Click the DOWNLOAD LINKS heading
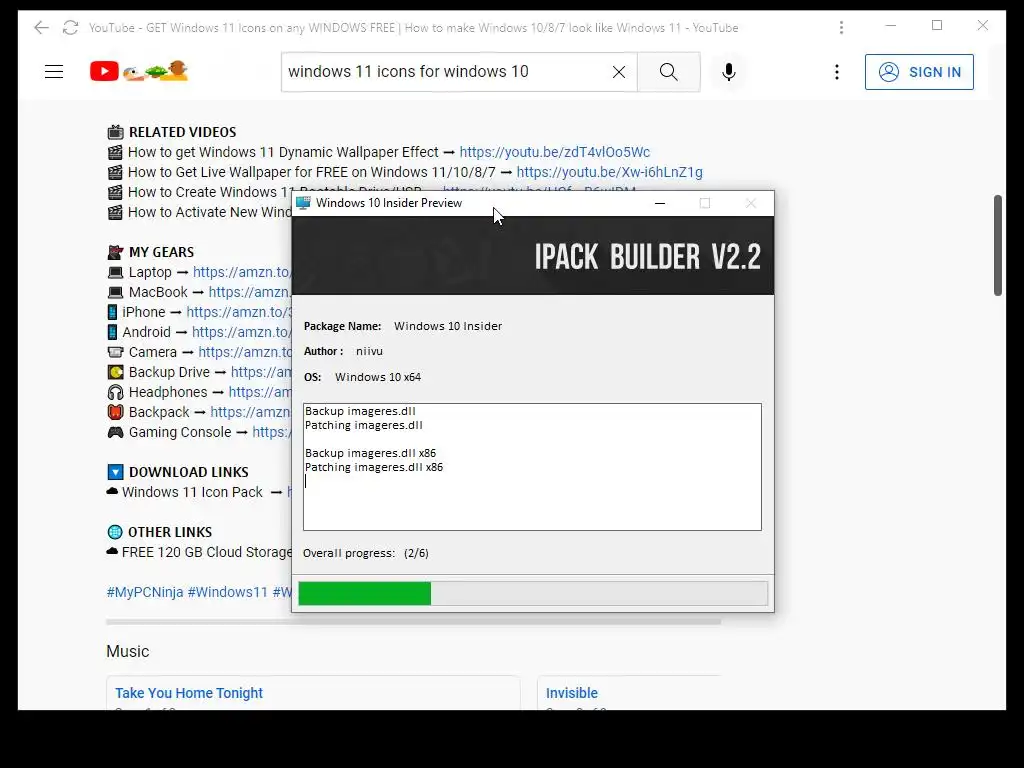The width and height of the screenshot is (1024, 768). [x=188, y=472]
